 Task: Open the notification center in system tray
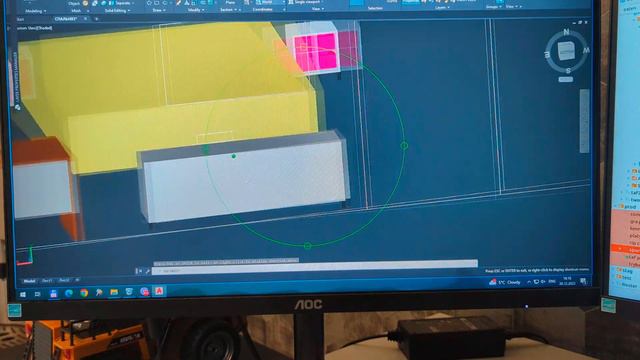583,281
